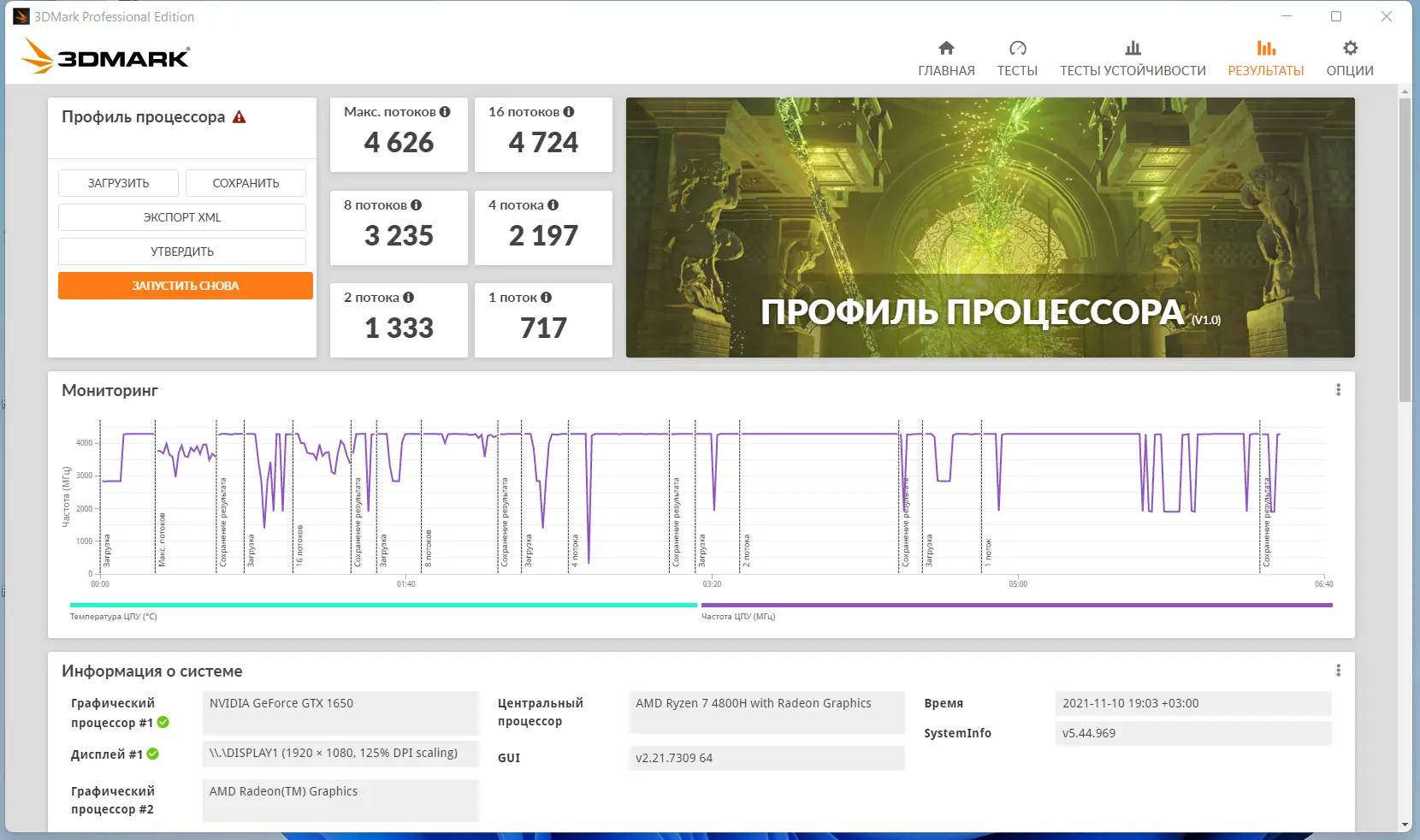1420x840 pixels.
Task: Click the warning triangle beside Профиль процессора
Action: point(240,116)
